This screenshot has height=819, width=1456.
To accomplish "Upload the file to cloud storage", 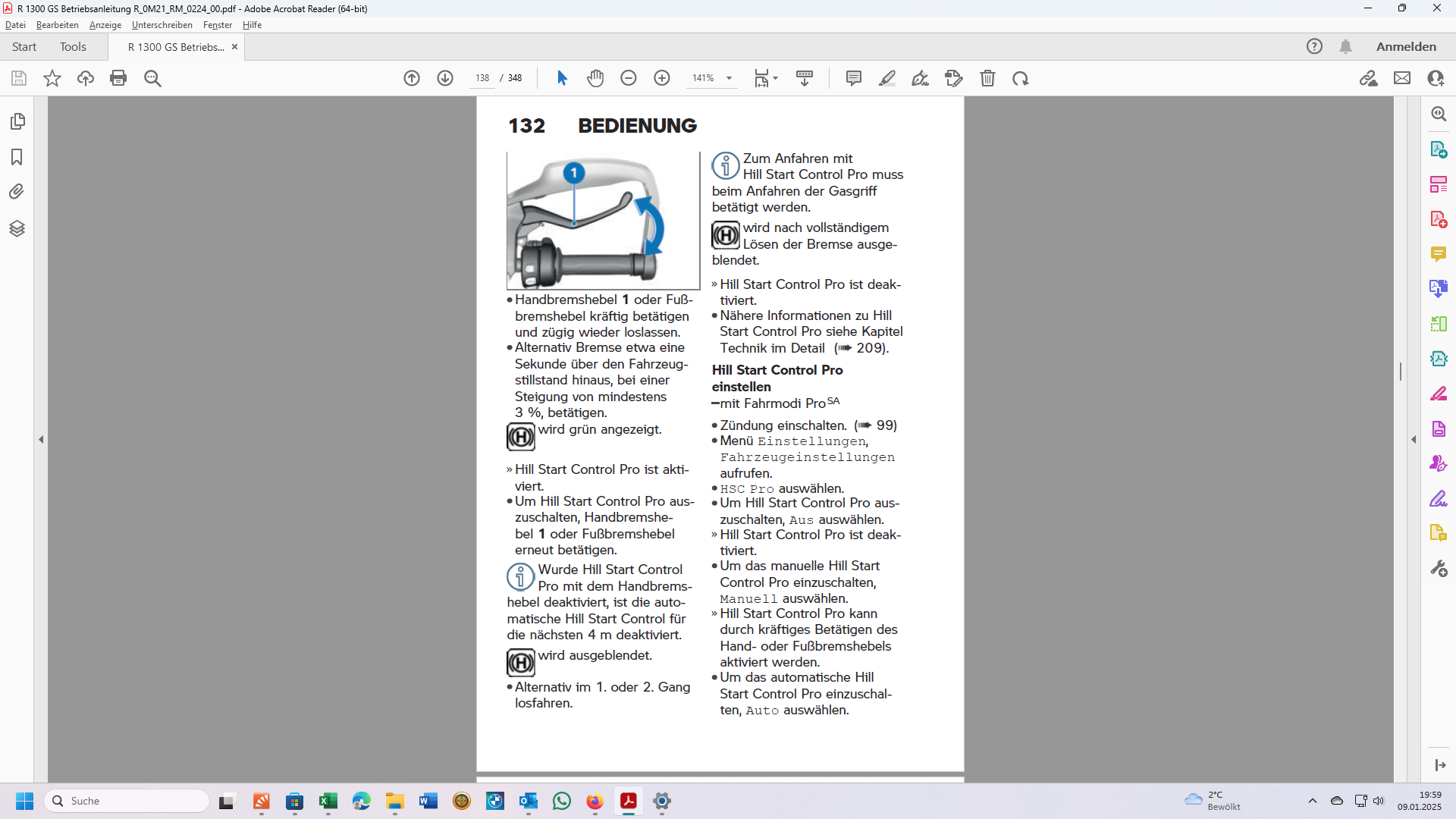I will 86,78.
